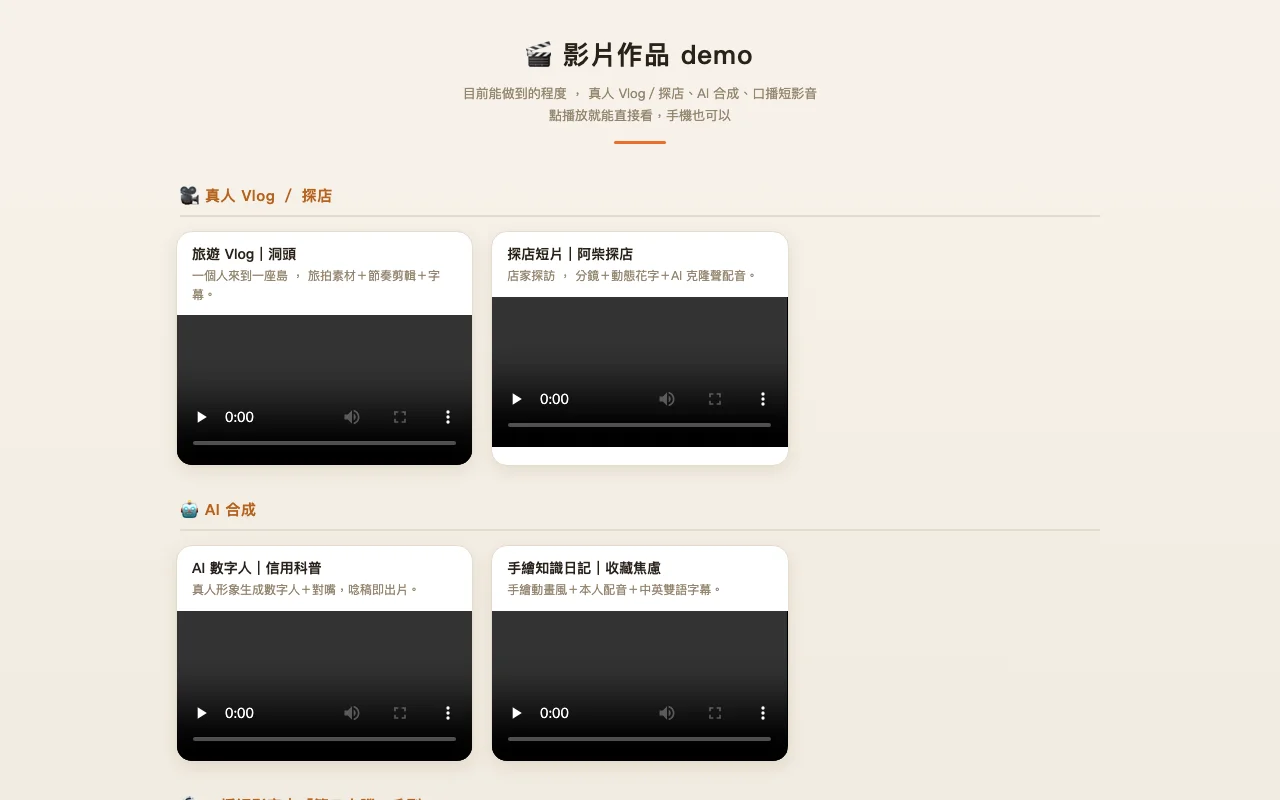
Task: Enter fullscreen on 探店短片｜阿柴探店 video
Action: tap(715, 399)
